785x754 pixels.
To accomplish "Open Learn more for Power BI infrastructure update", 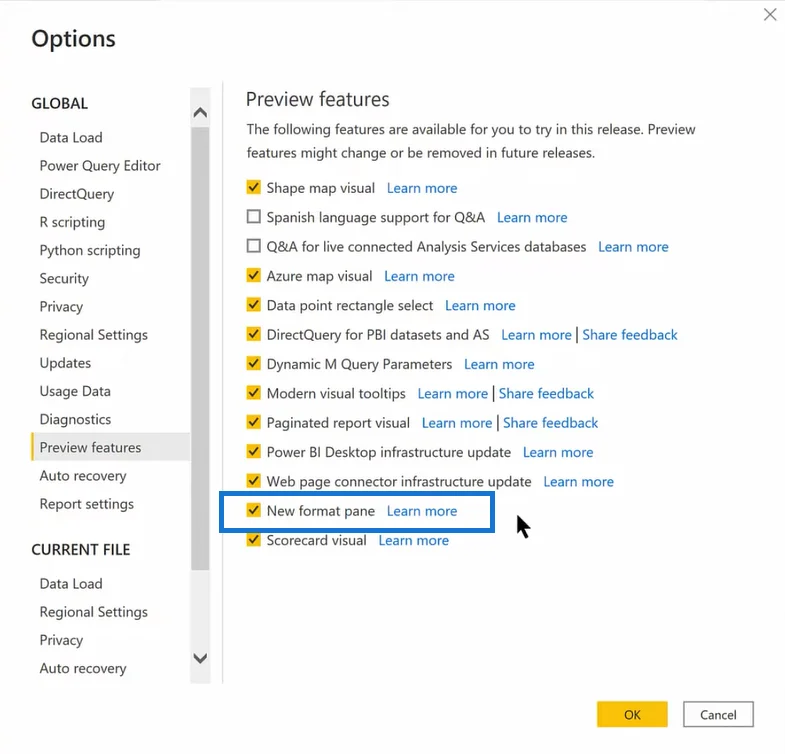I will click(558, 453).
